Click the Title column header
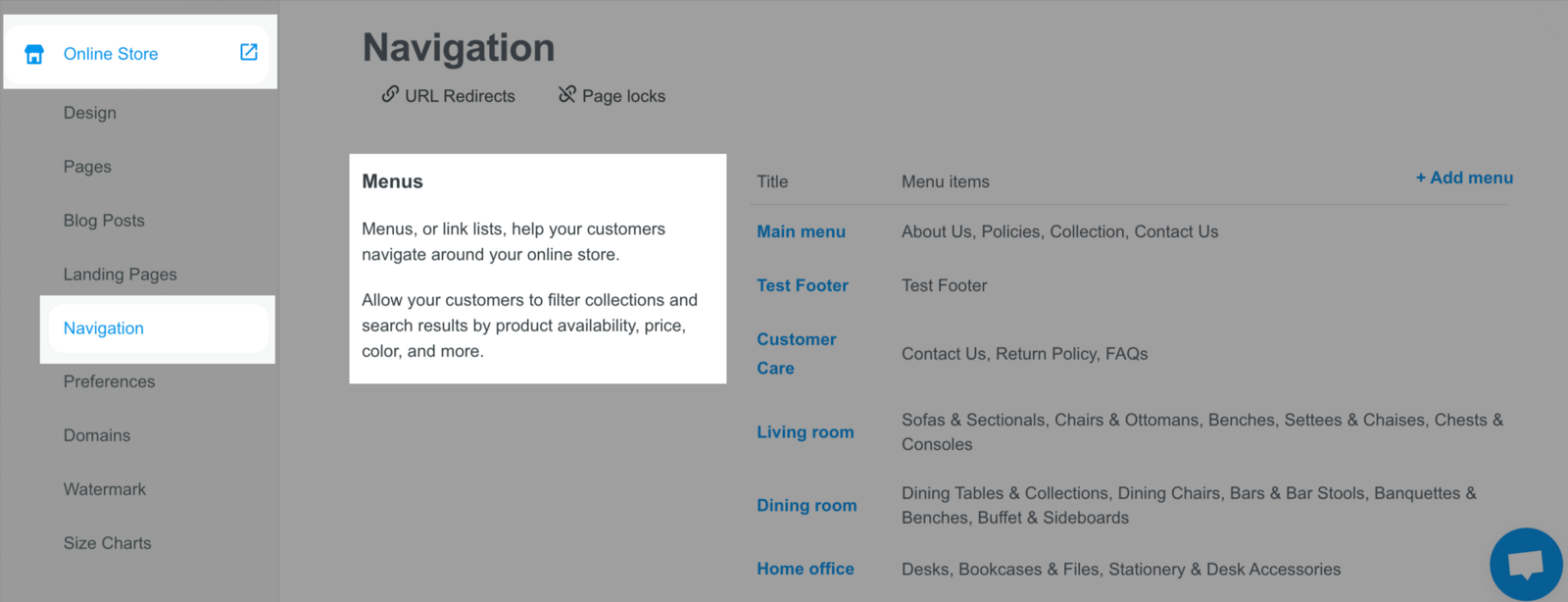The image size is (1568, 602). [772, 181]
